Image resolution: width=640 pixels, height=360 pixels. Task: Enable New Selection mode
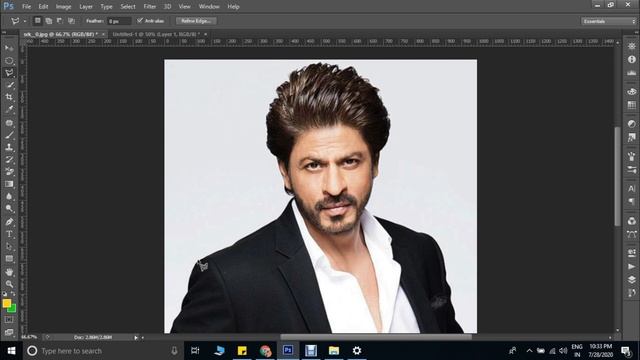click(x=38, y=20)
